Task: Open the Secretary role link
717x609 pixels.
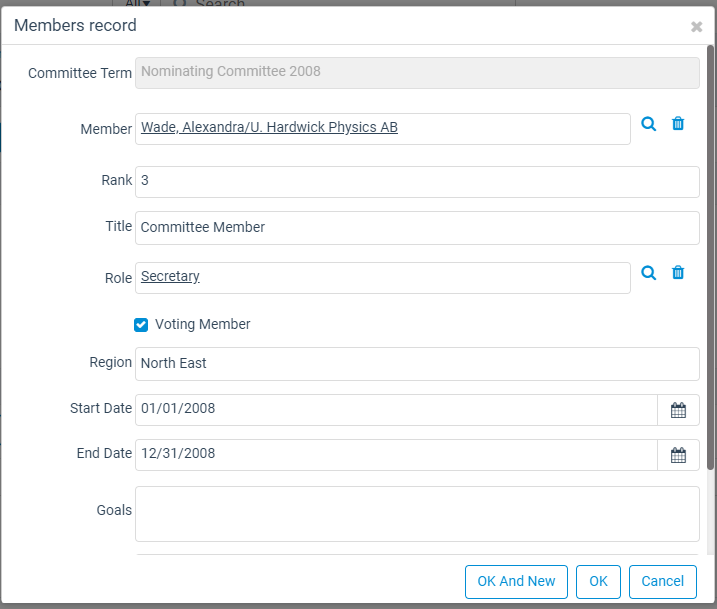Action: (170, 276)
